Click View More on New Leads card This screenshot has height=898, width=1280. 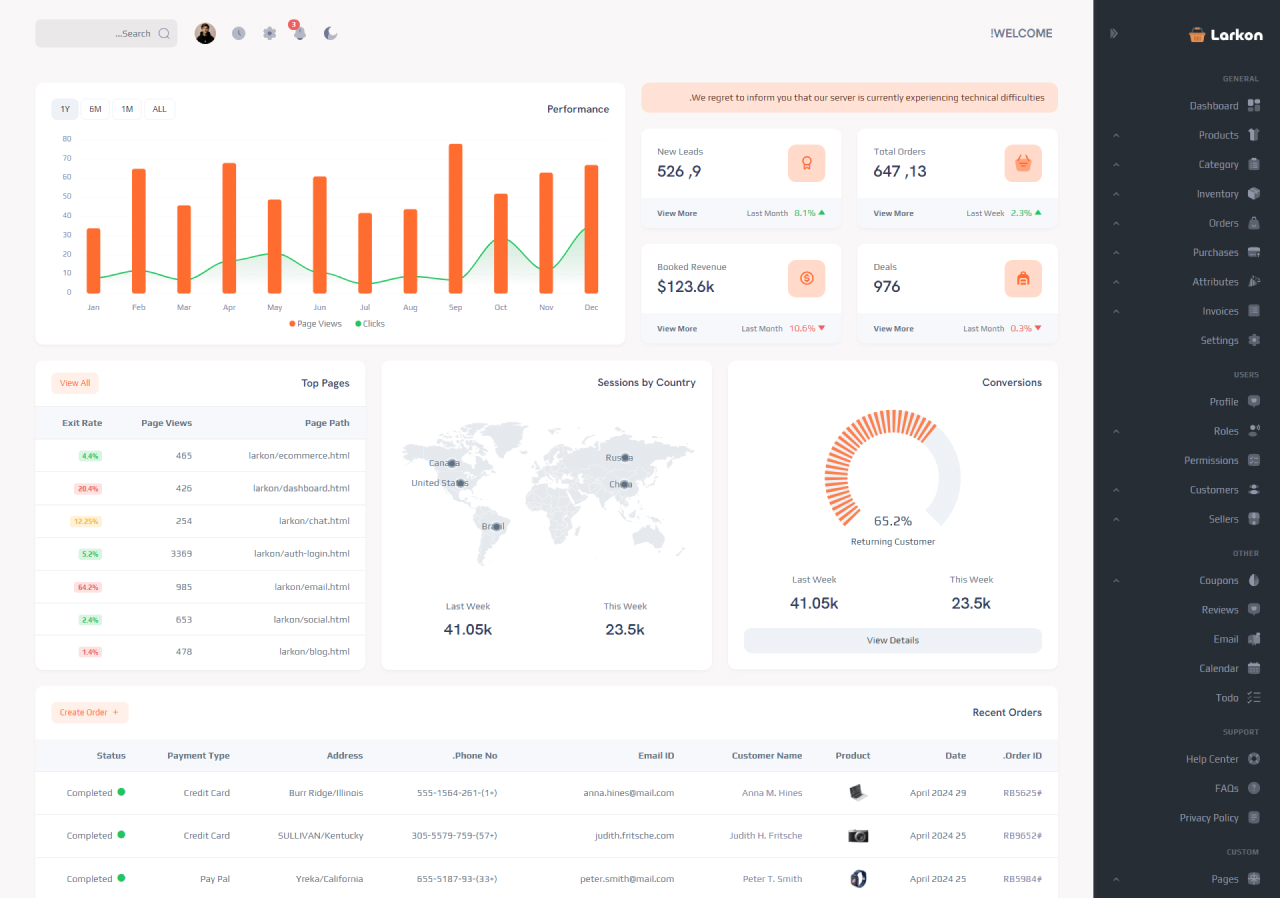pyautogui.click(x=677, y=213)
